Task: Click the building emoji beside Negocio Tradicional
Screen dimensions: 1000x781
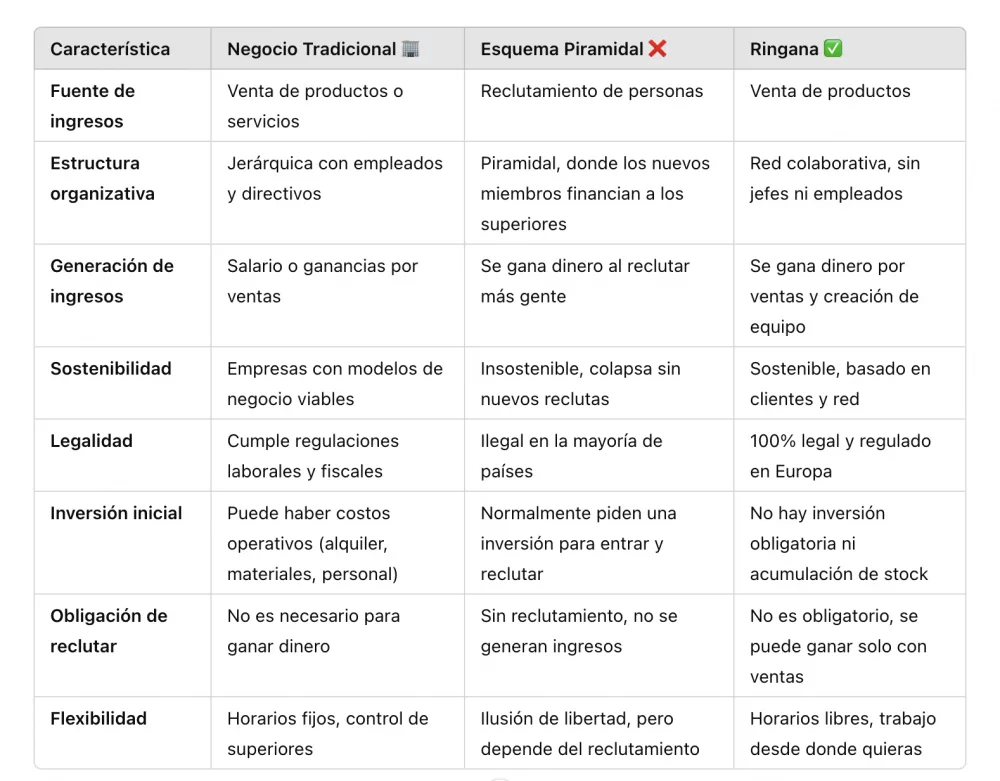Action: (410, 49)
